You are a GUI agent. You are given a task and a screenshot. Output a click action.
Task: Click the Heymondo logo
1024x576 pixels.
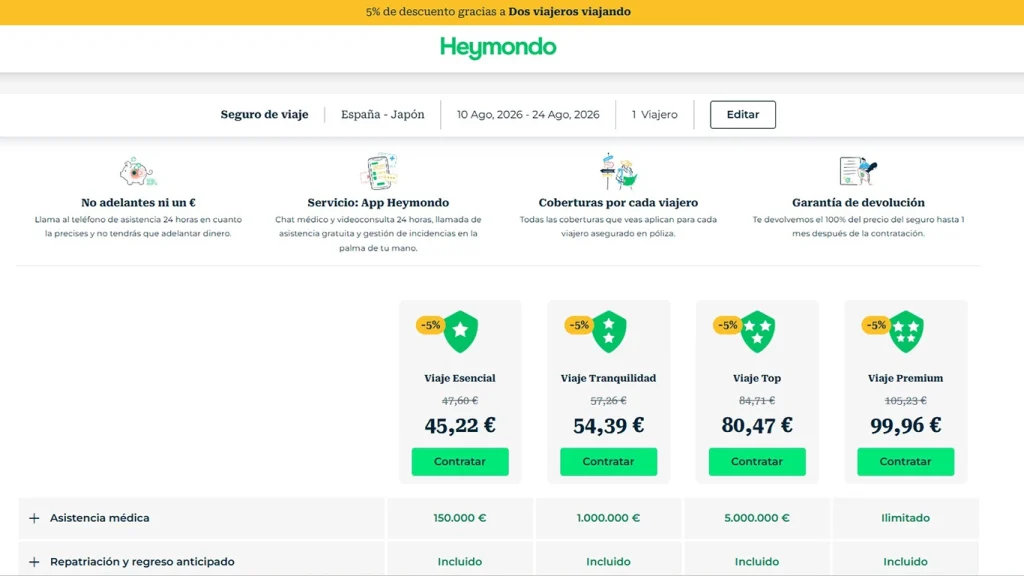[498, 48]
